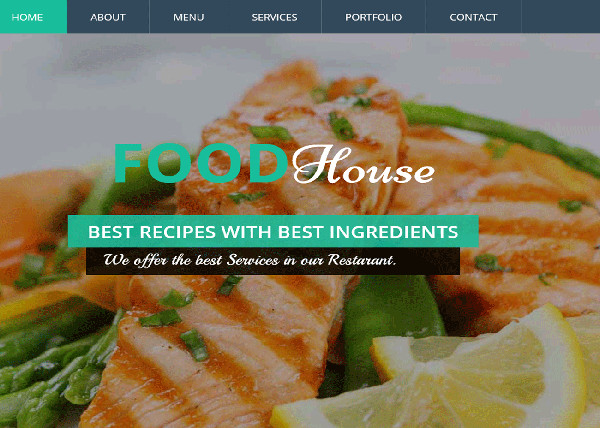Navigate to the CONTACT page
The image size is (600, 428).
pyautogui.click(x=473, y=17)
